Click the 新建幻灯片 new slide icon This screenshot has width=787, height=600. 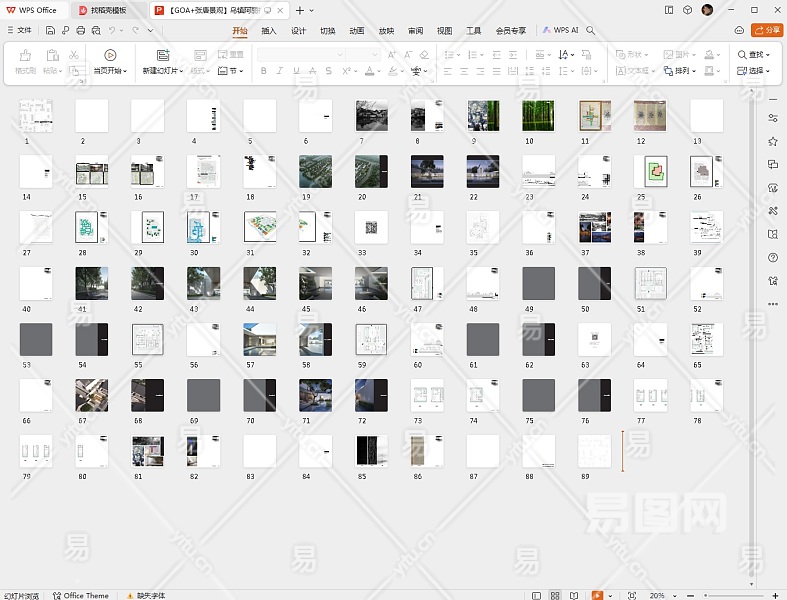point(163,55)
